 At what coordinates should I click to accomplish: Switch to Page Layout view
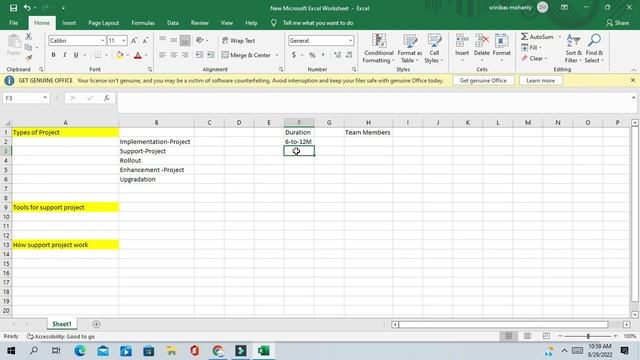click(527, 336)
